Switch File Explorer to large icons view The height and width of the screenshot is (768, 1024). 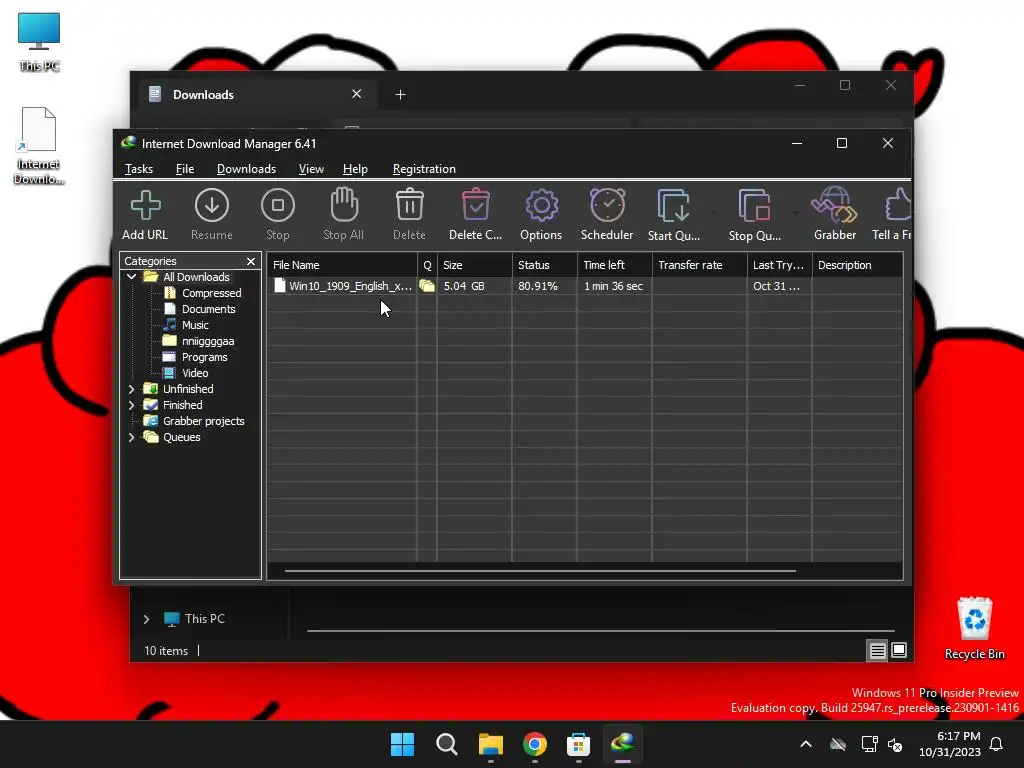[899, 650]
